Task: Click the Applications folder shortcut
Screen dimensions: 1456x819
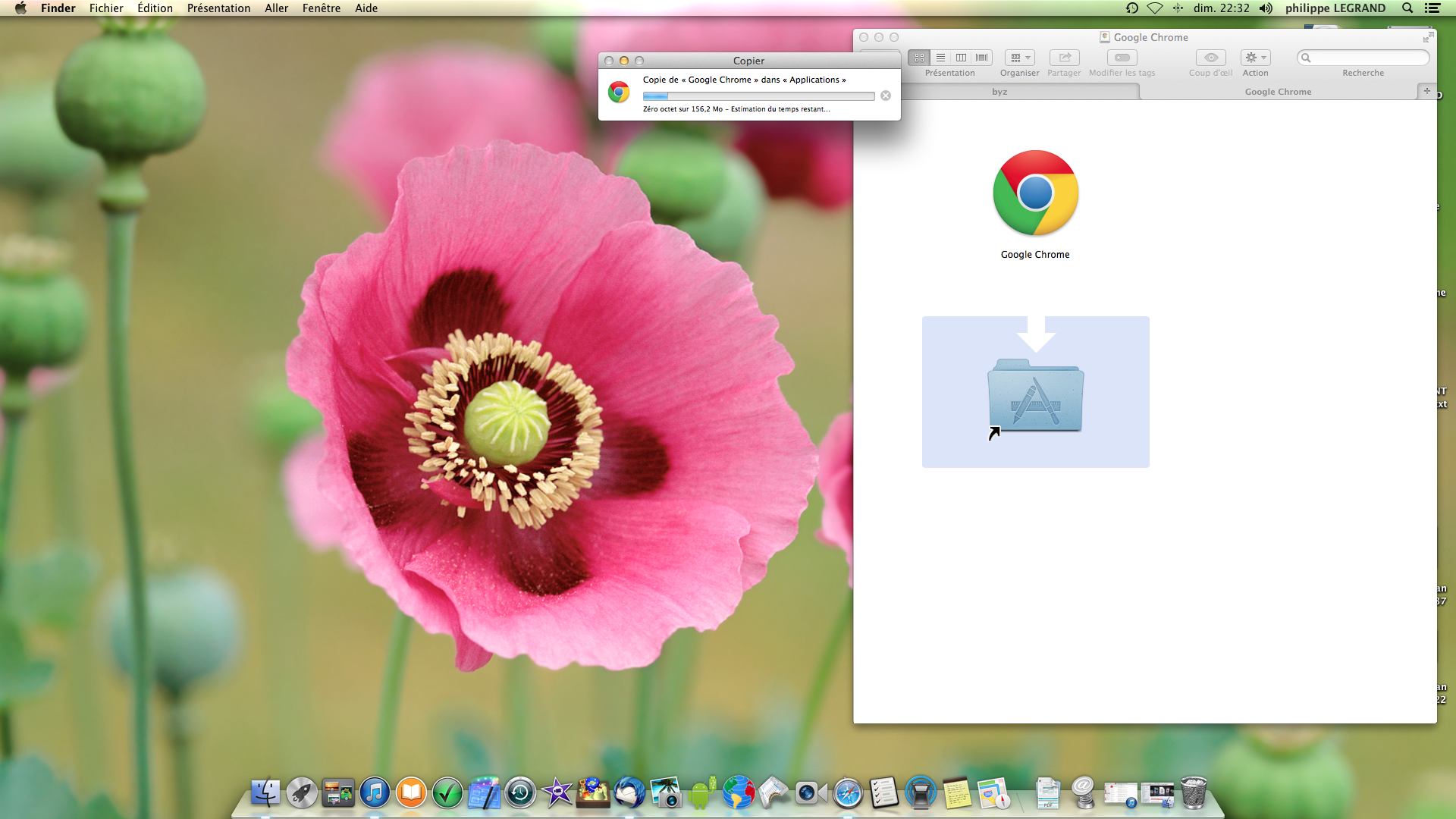Action: [1035, 396]
